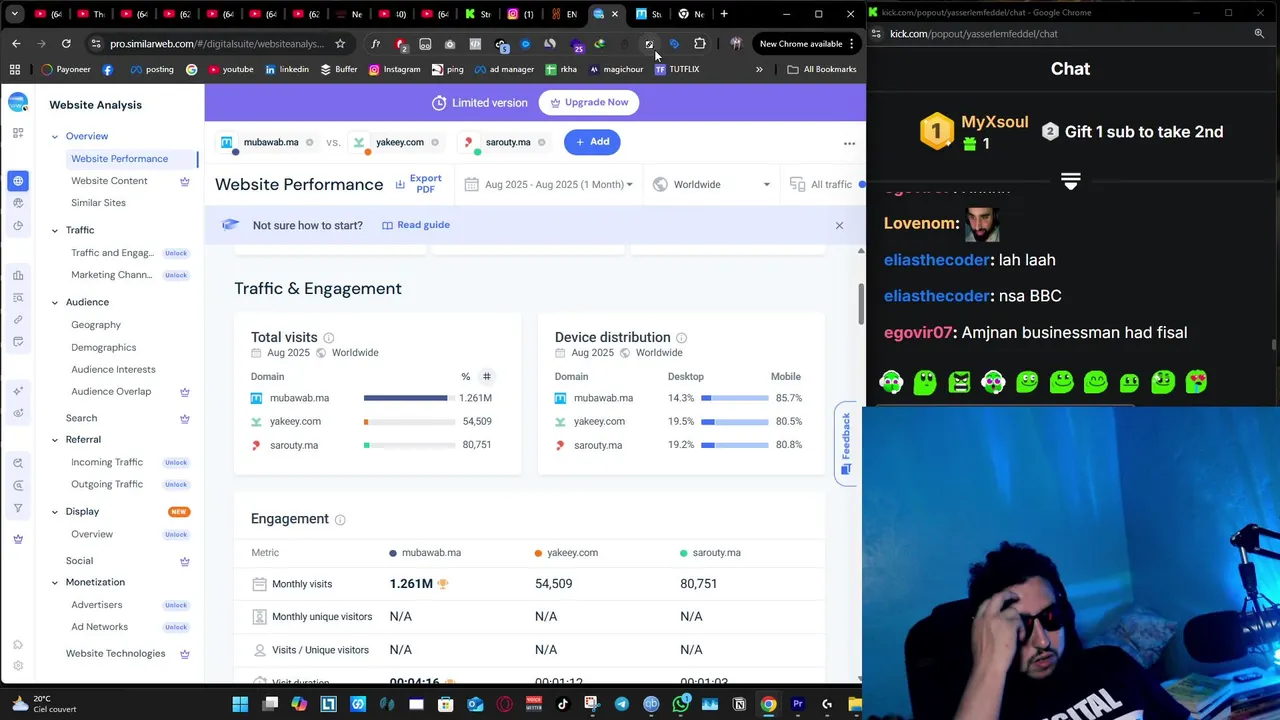Remove sarouty.ma from comparison
Viewport: 1280px width, 720px height.
click(x=542, y=142)
